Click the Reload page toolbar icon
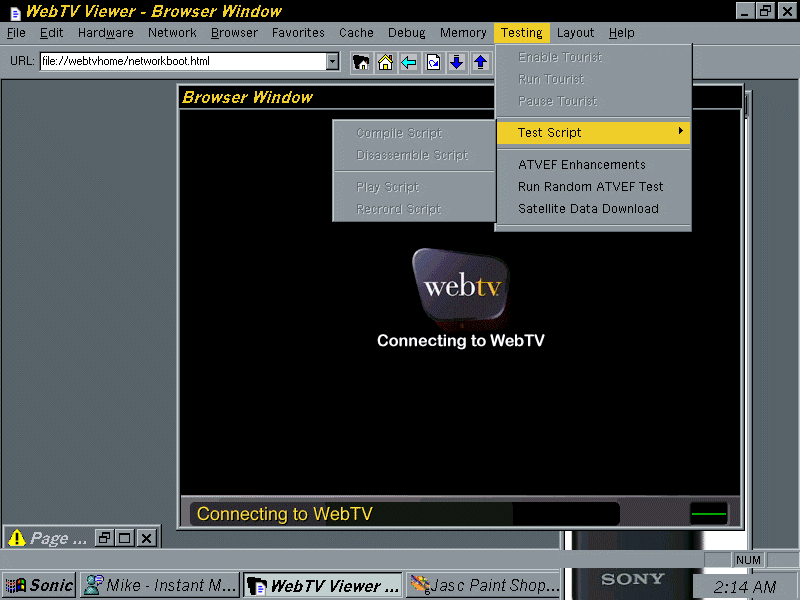Image resolution: width=800 pixels, height=600 pixels. pyautogui.click(x=433, y=62)
